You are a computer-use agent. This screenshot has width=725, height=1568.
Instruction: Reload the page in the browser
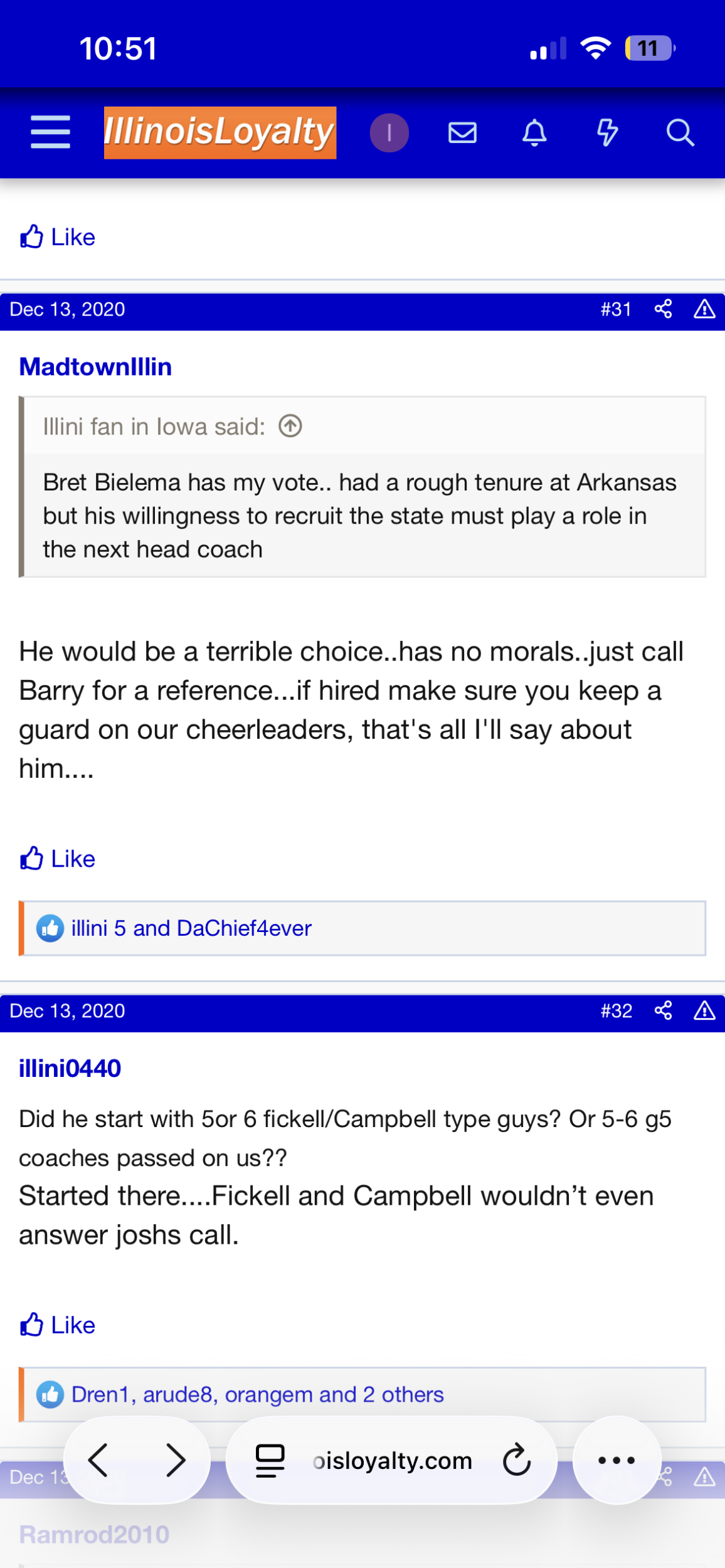(x=517, y=1460)
